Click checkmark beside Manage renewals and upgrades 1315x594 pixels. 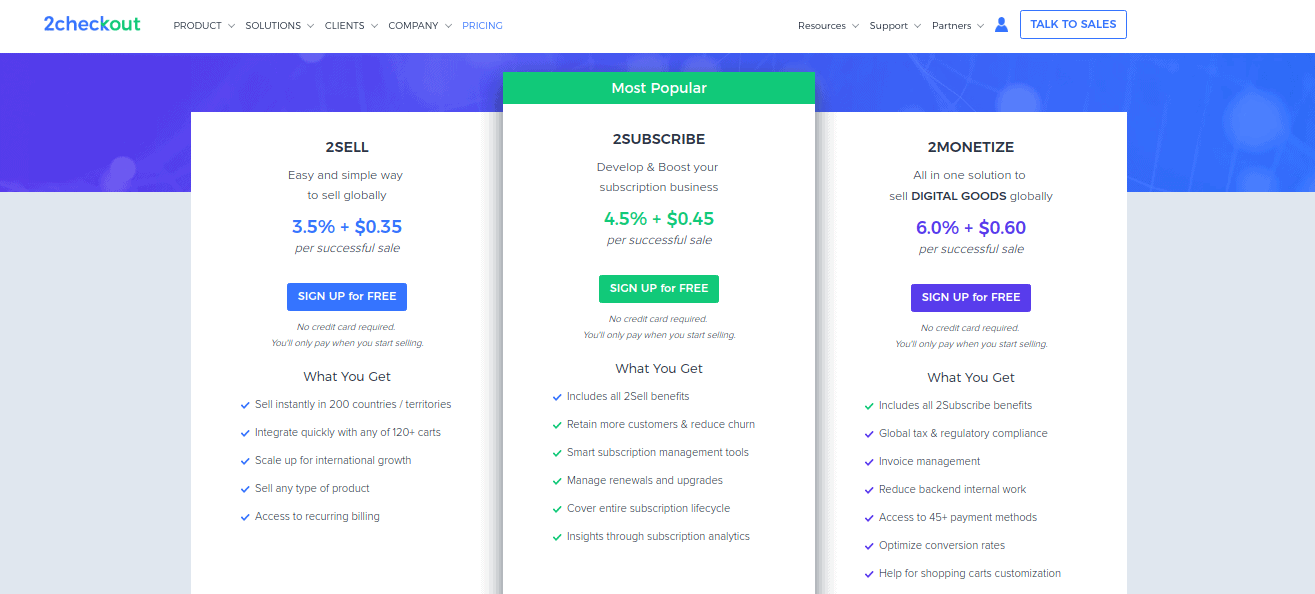(x=557, y=481)
